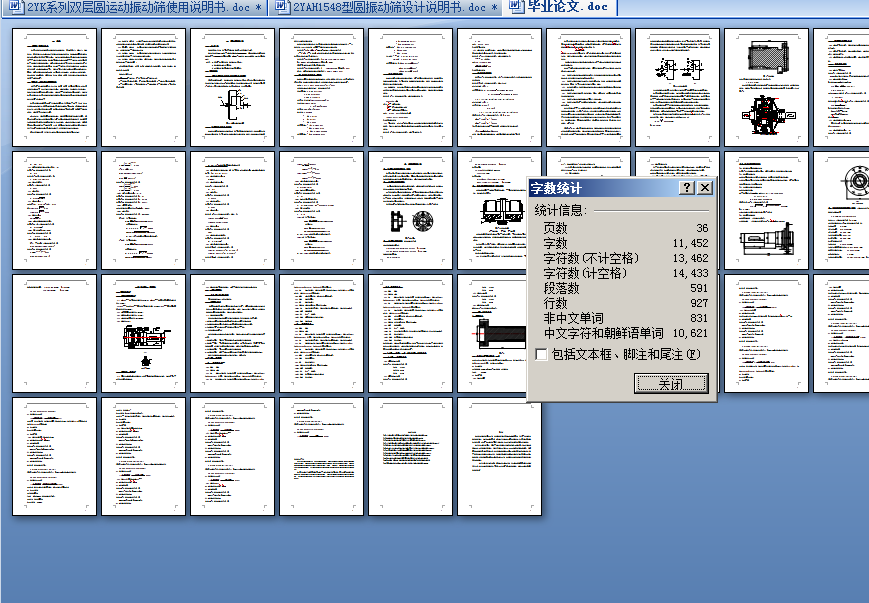Select page 15 thumbnail with coupling drawing
The width and height of the screenshot is (869, 603).
410,211
